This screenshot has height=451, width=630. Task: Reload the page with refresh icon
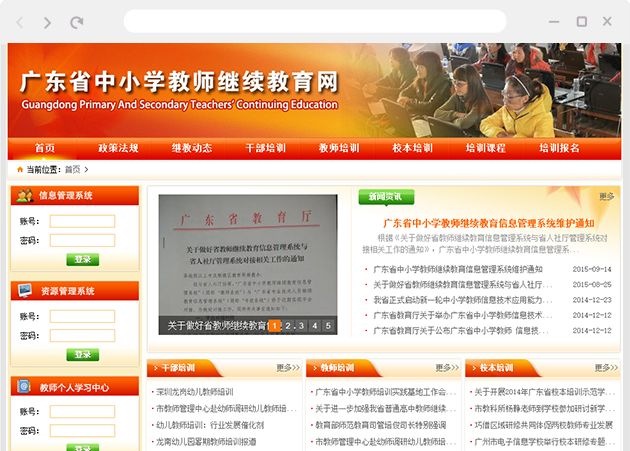[x=77, y=22]
